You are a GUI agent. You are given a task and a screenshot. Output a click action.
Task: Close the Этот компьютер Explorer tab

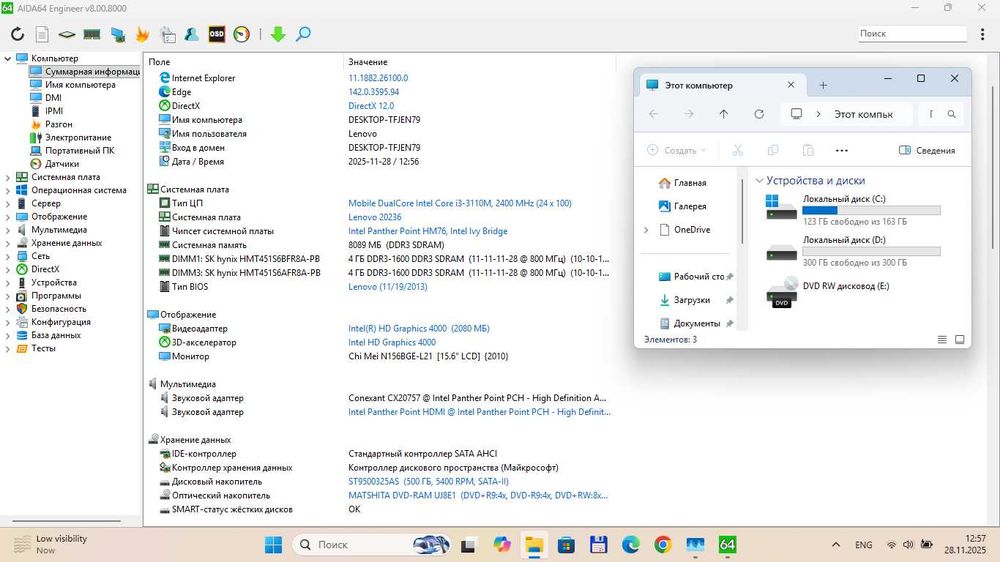point(791,85)
